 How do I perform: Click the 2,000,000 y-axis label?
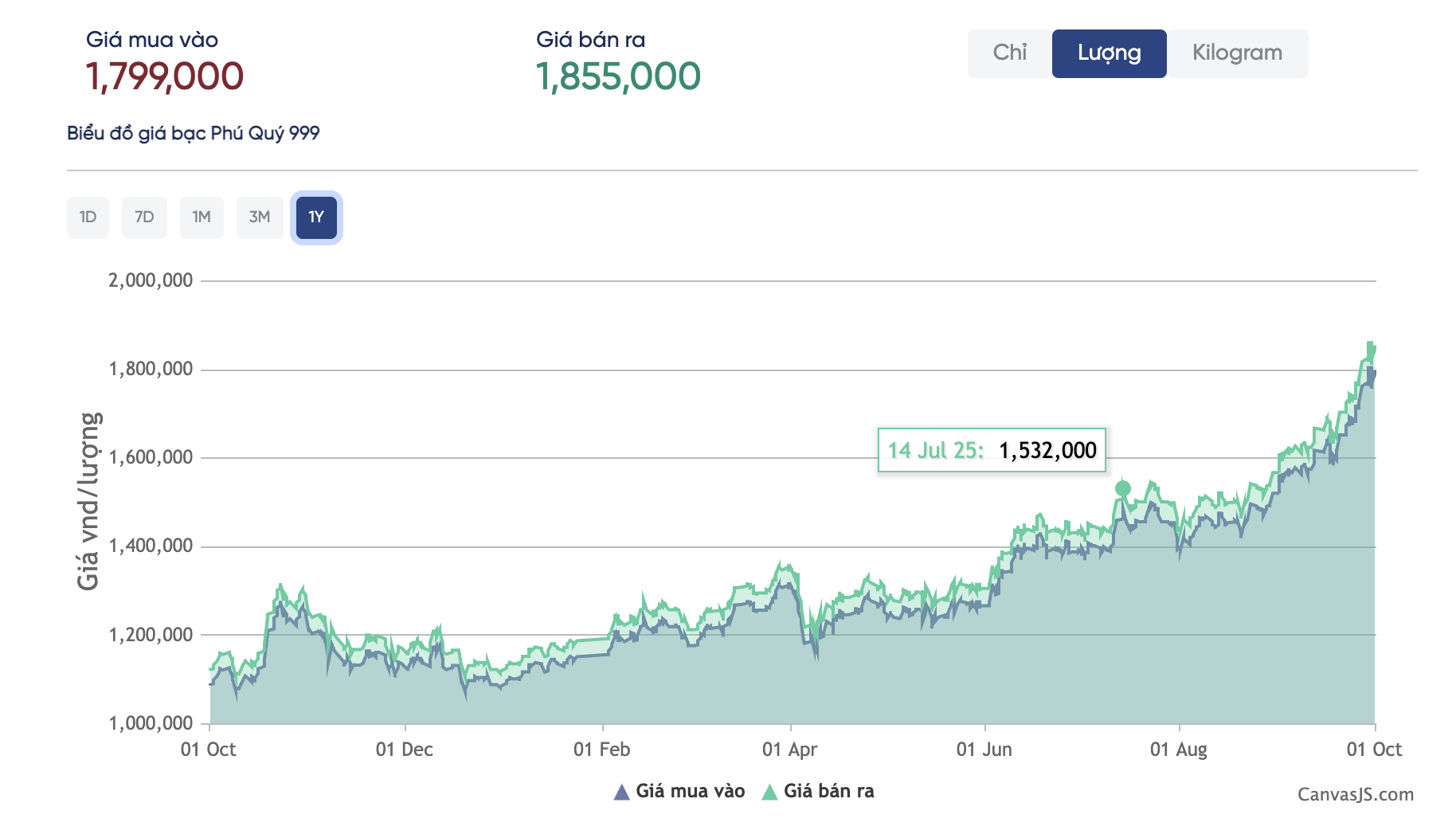coord(151,280)
